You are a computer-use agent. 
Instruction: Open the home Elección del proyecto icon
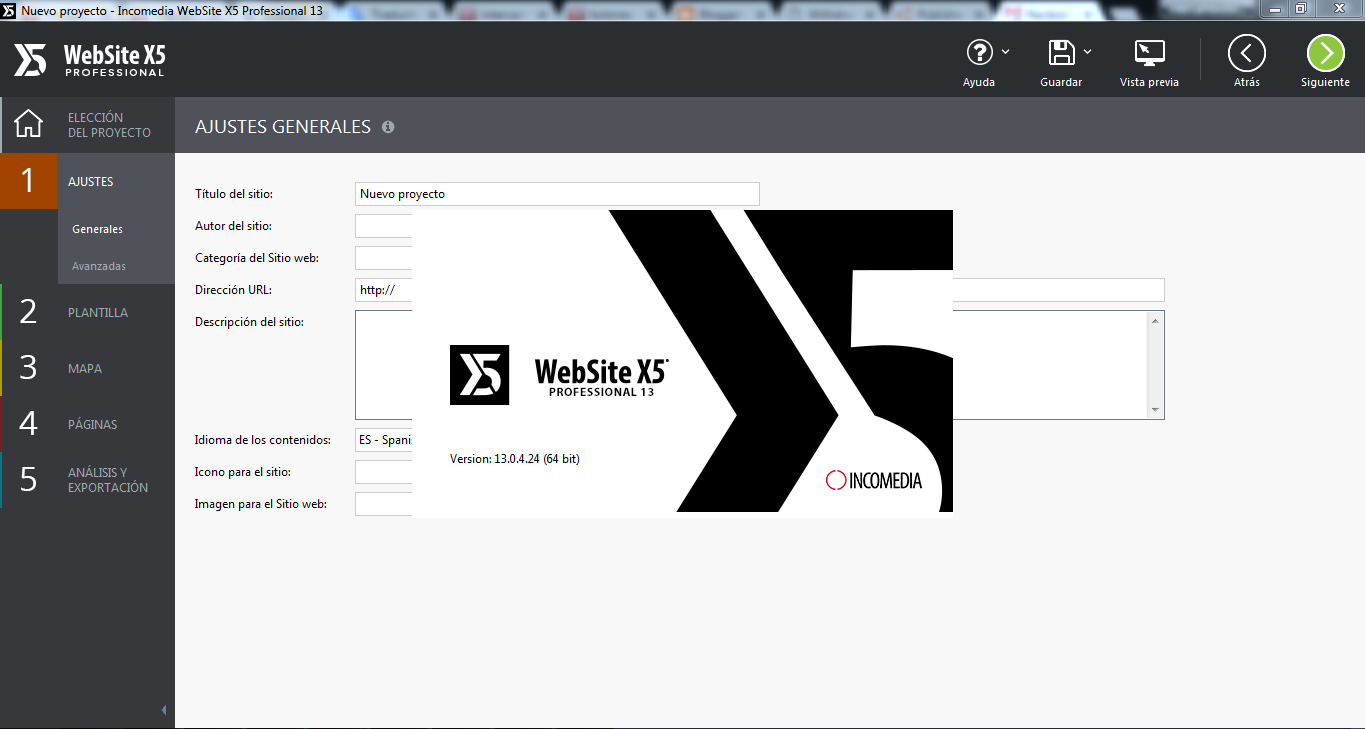tap(29, 124)
